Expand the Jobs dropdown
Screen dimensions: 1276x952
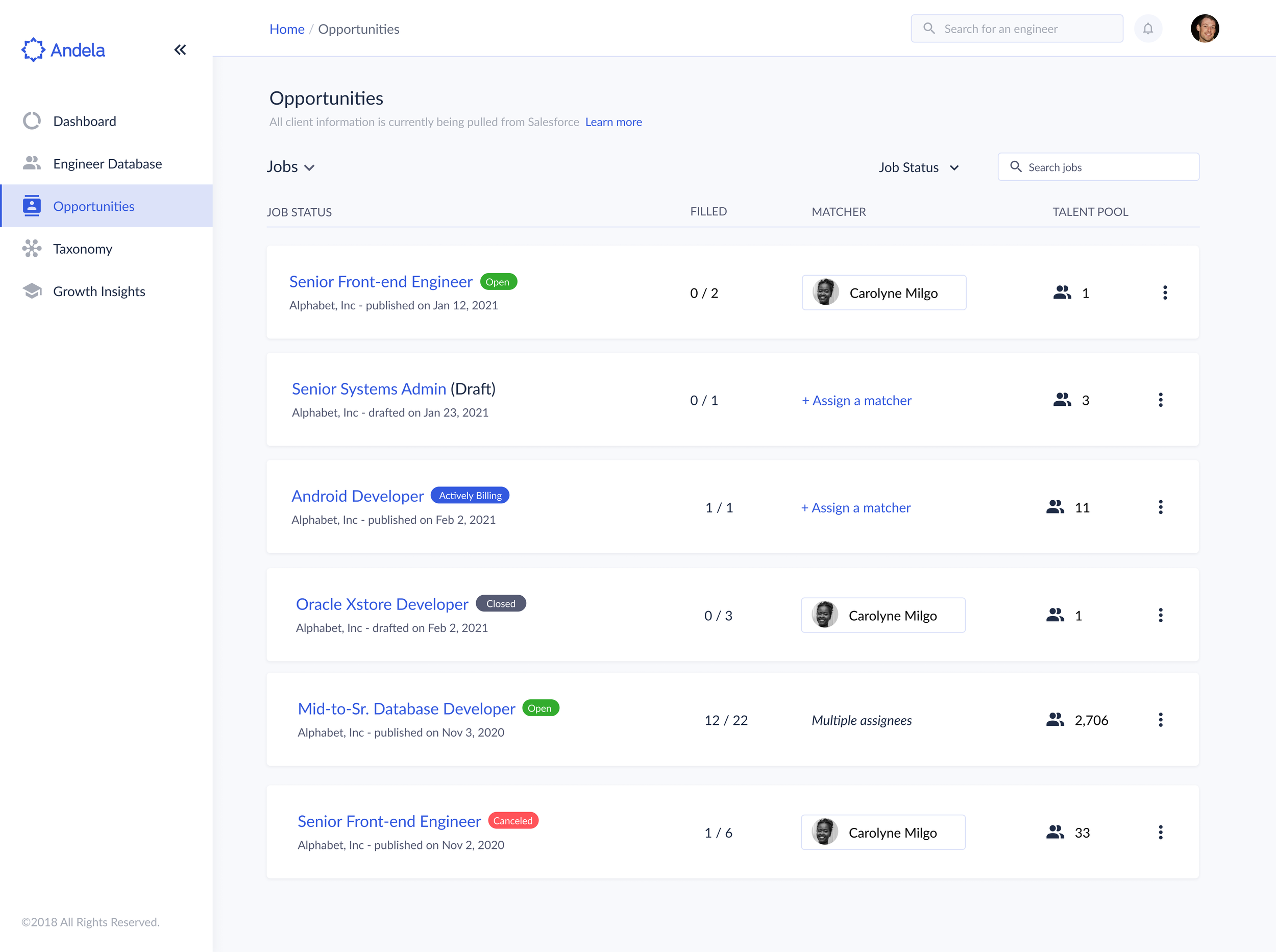point(290,167)
